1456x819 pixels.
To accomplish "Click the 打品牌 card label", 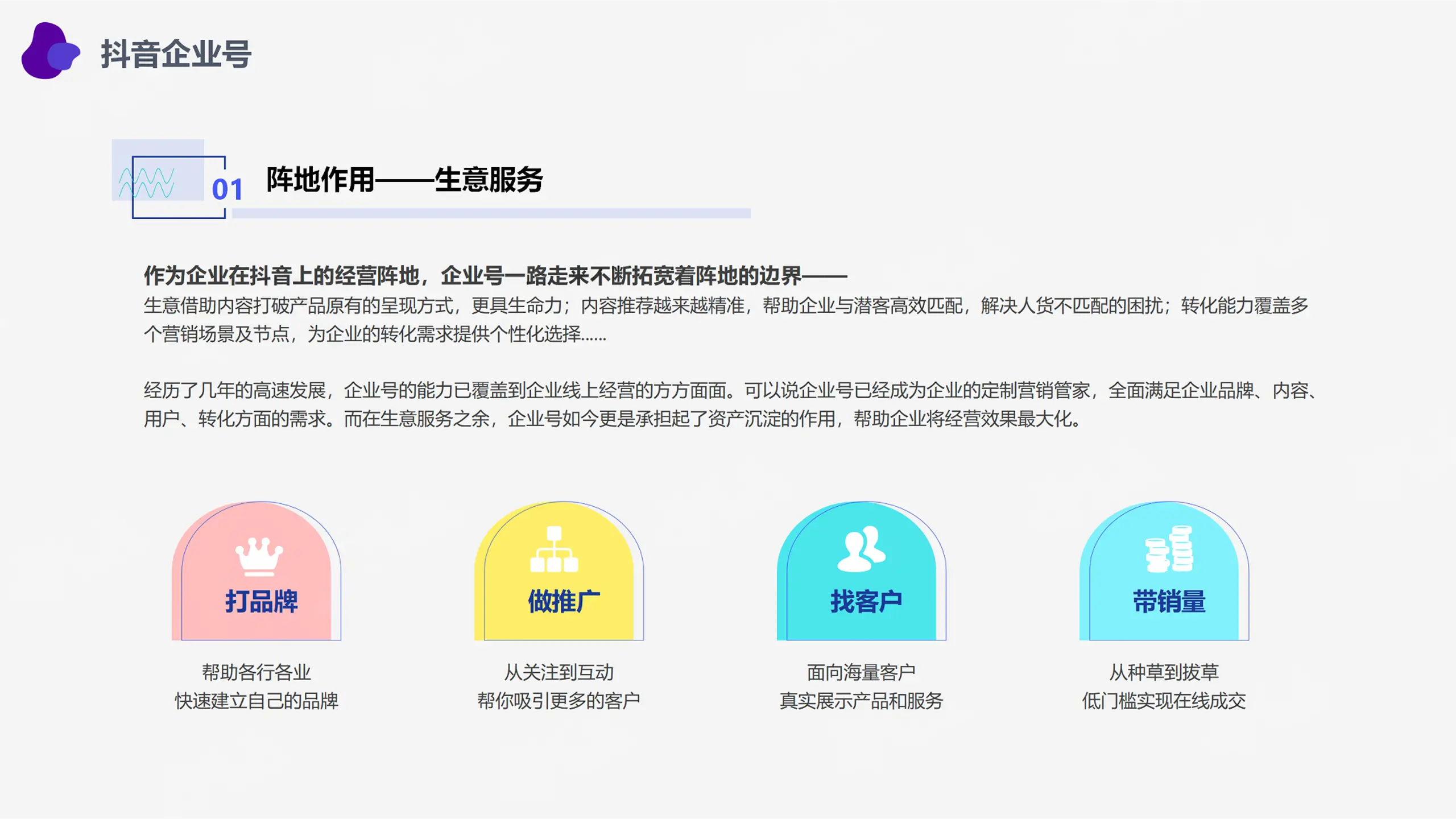I will click(262, 601).
